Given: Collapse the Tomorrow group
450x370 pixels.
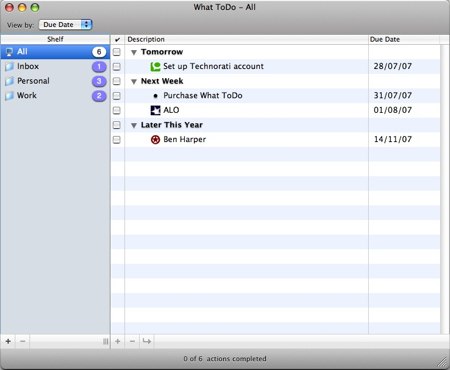Looking at the screenshot, I should point(134,52).
